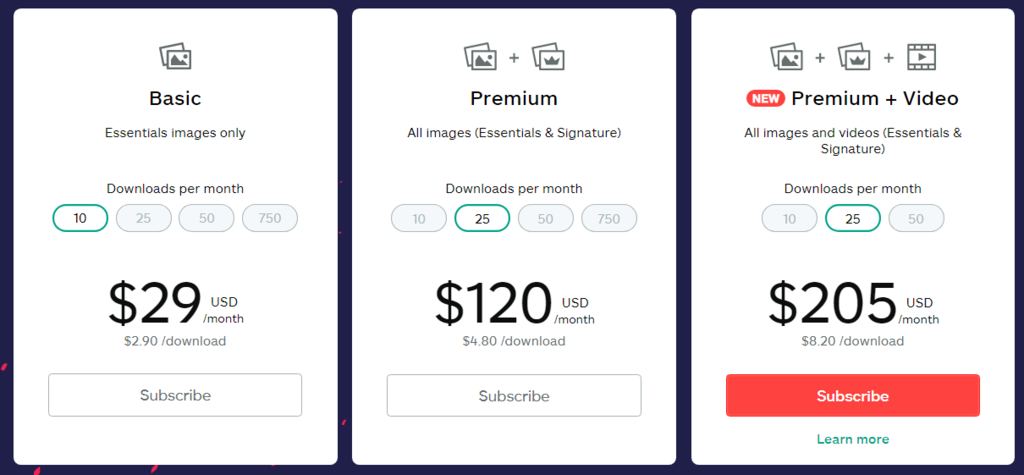The height and width of the screenshot is (475, 1024).
Task: Choose 750 downloads in Premium plan
Action: pos(609,219)
